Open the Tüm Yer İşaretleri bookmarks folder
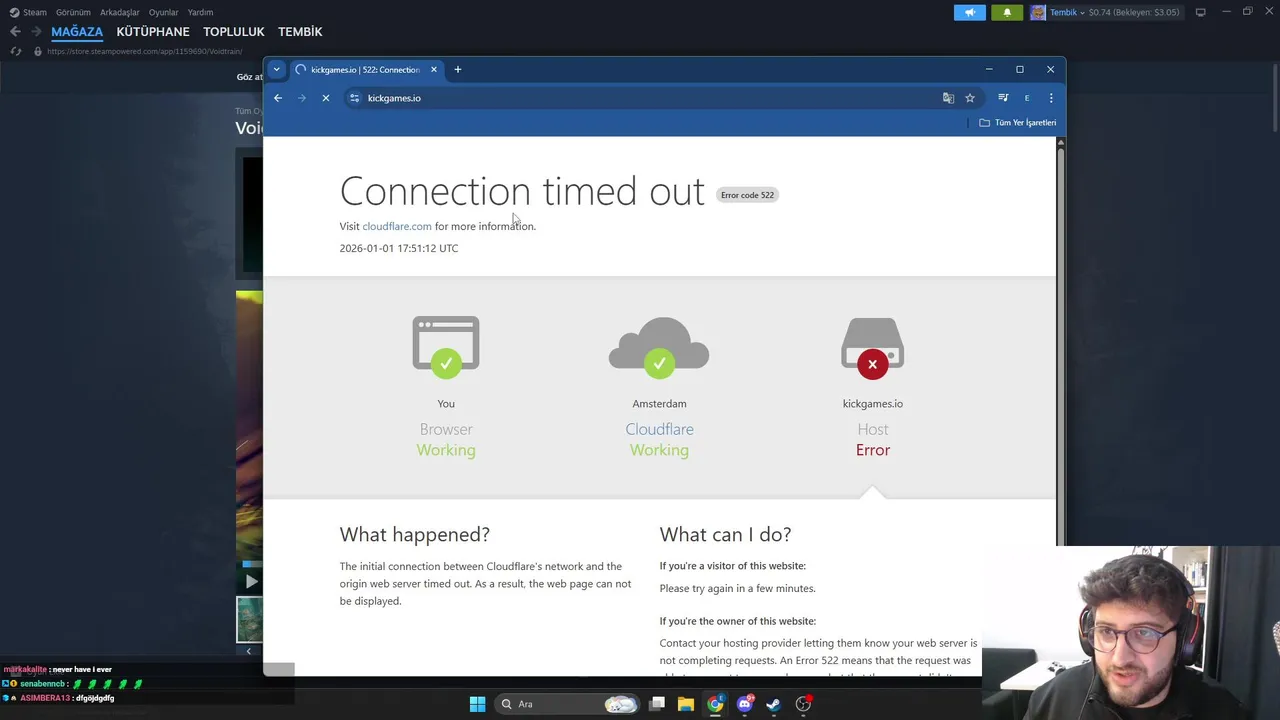 tap(1017, 123)
